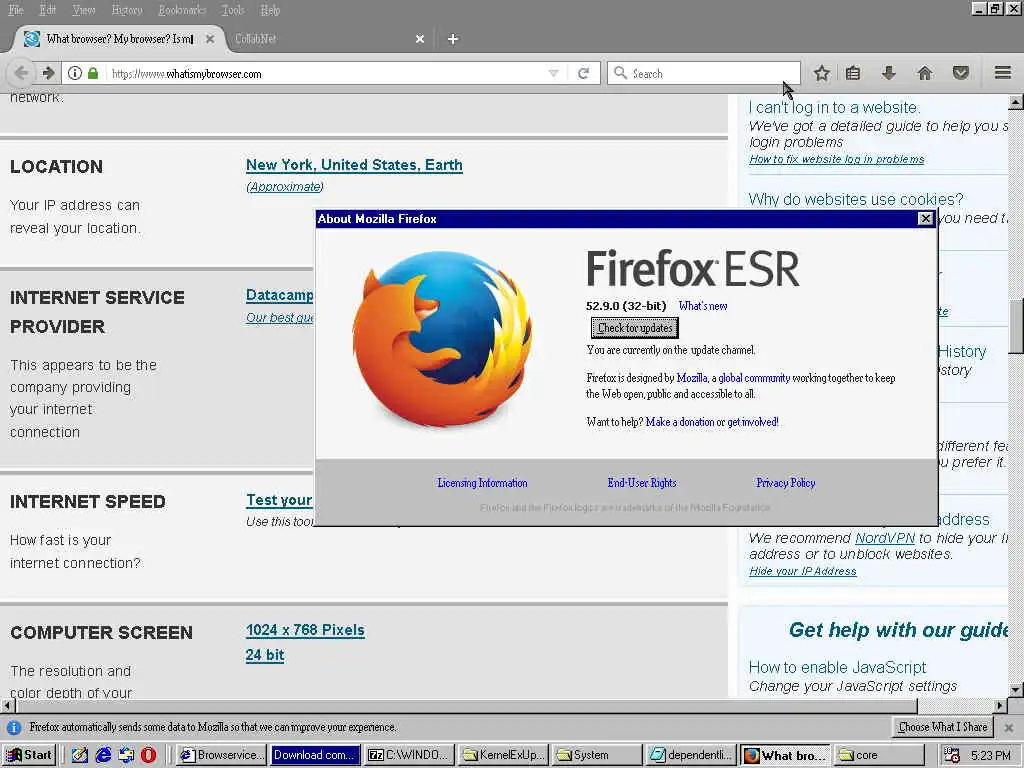Click Hide your IP Address link
This screenshot has width=1024, height=768.
[x=803, y=571]
